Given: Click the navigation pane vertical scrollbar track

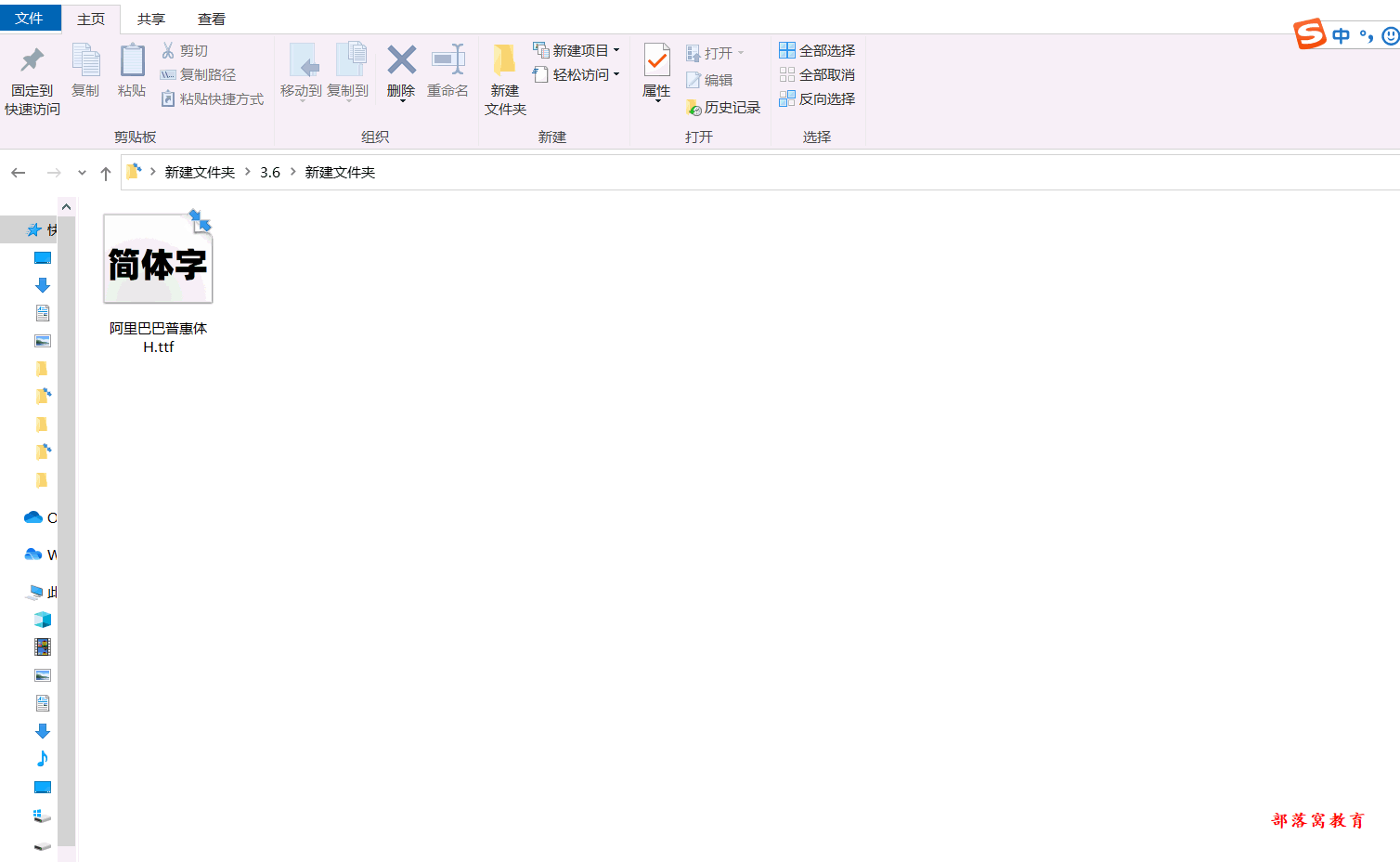Looking at the screenshot, I should coord(66,529).
